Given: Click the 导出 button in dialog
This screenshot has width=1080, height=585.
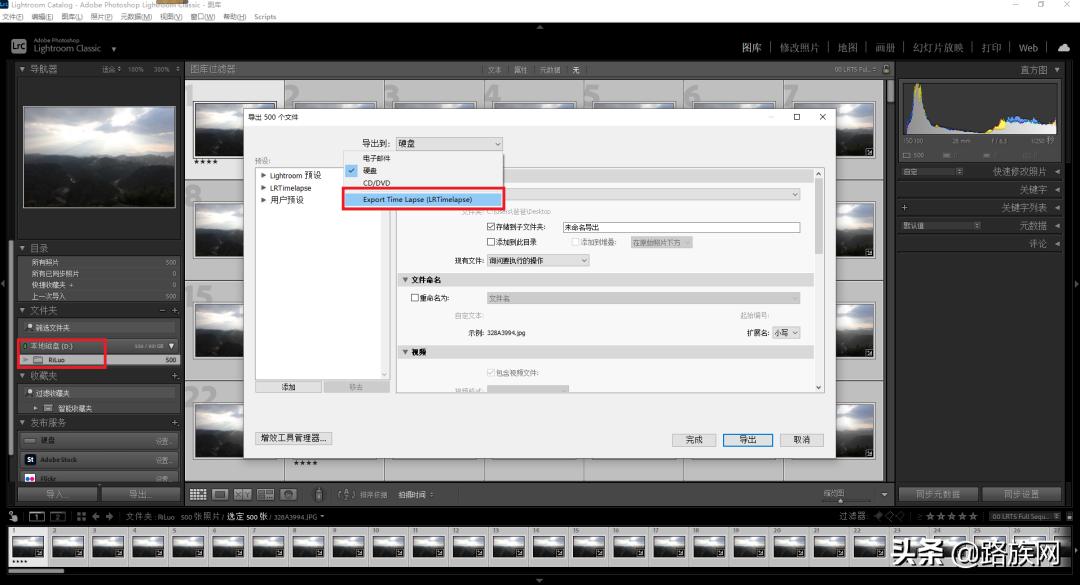Looking at the screenshot, I should (747, 440).
